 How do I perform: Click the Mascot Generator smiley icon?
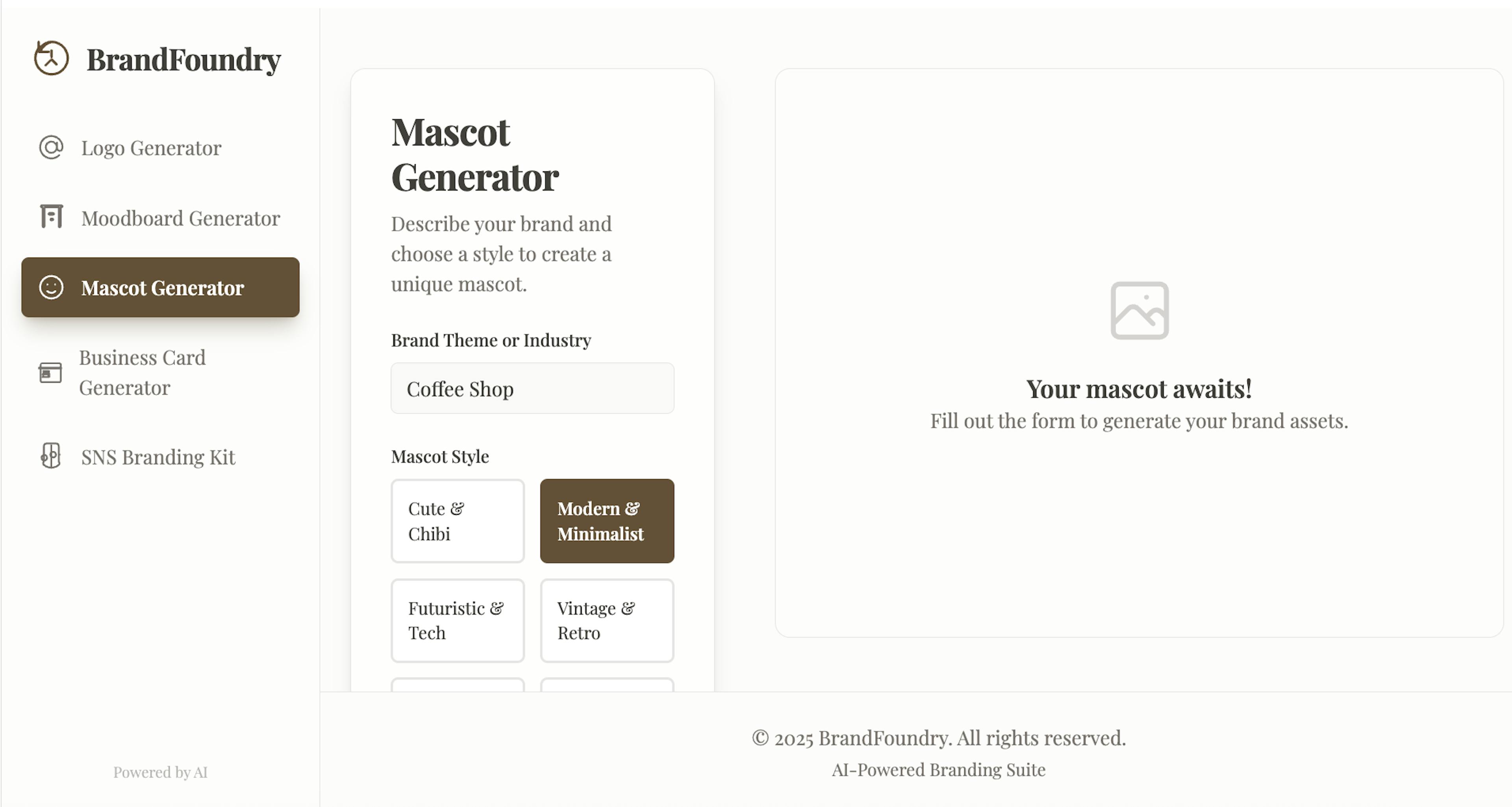click(51, 288)
